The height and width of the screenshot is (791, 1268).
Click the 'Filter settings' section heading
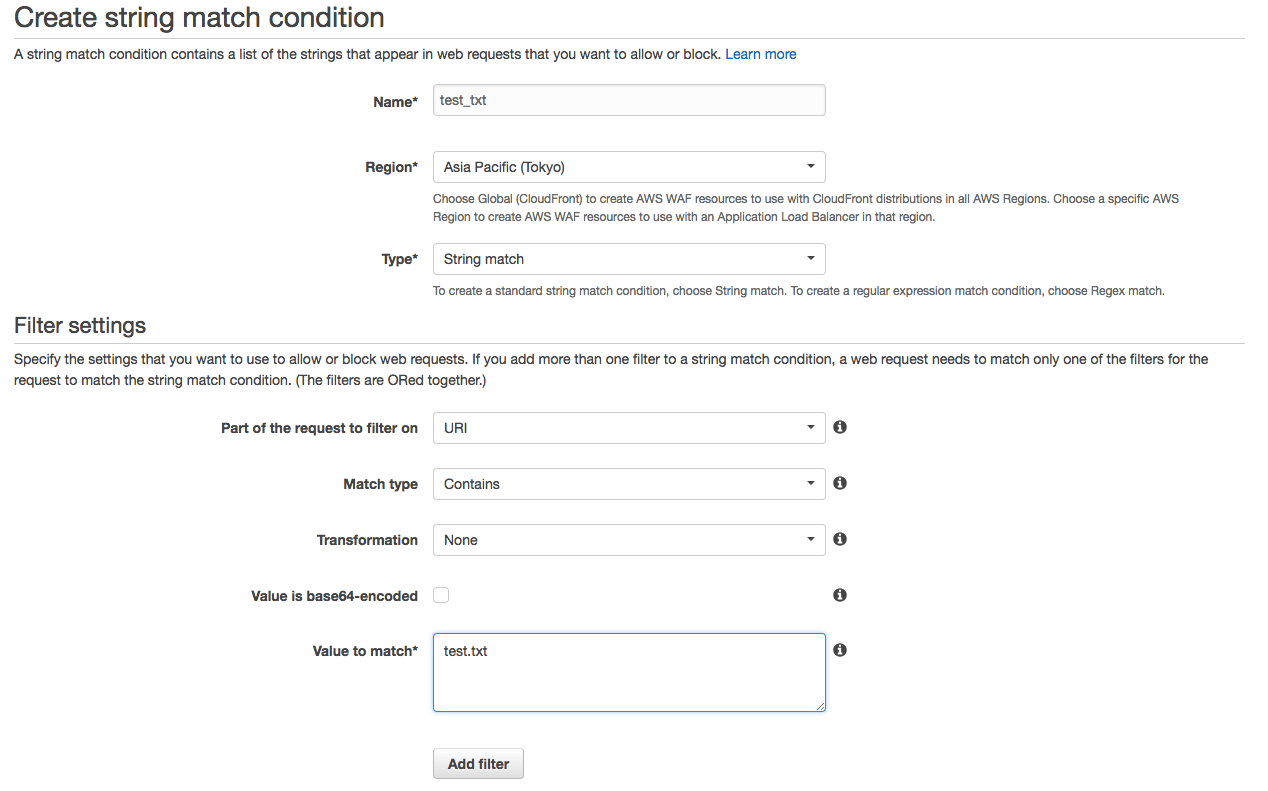point(80,326)
